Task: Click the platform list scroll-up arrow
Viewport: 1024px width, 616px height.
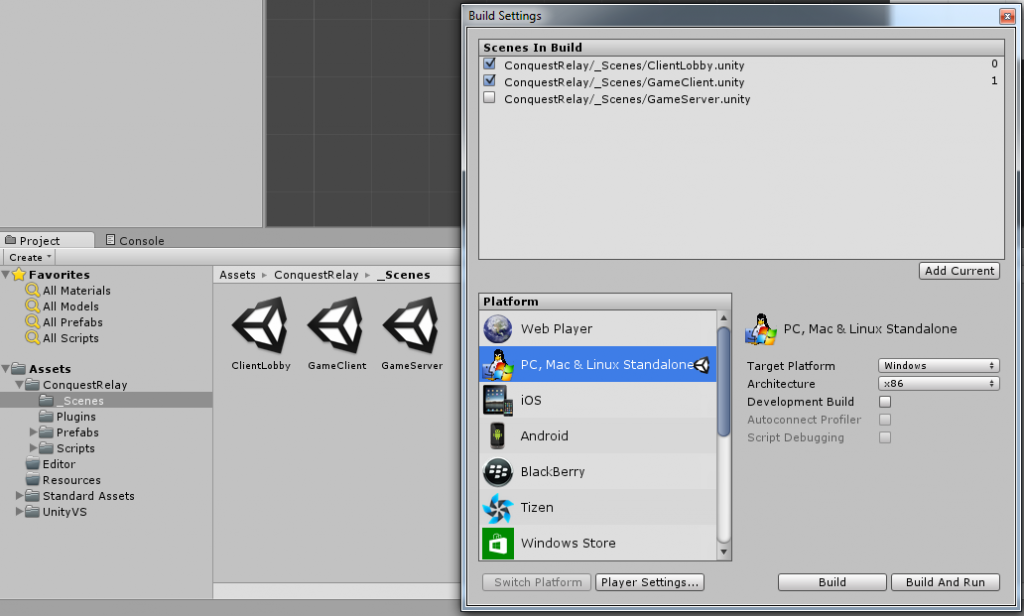Action: (723, 318)
